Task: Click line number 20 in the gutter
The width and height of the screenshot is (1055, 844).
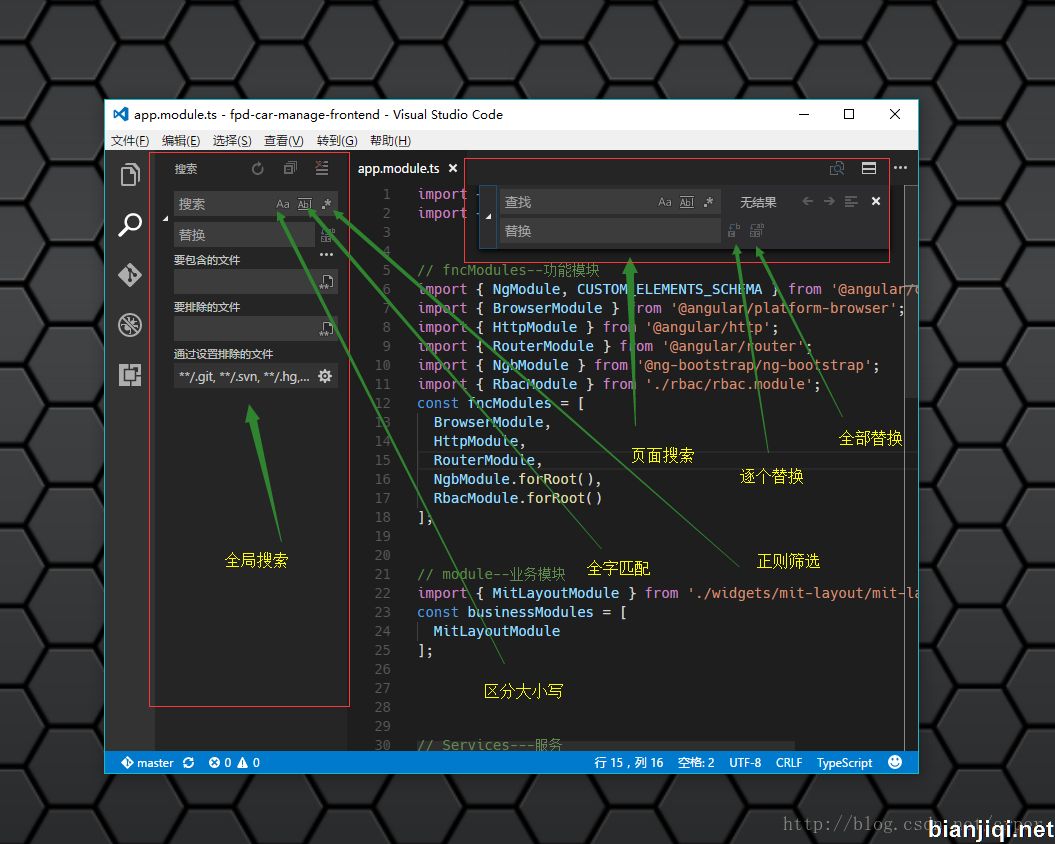Action: click(x=382, y=555)
